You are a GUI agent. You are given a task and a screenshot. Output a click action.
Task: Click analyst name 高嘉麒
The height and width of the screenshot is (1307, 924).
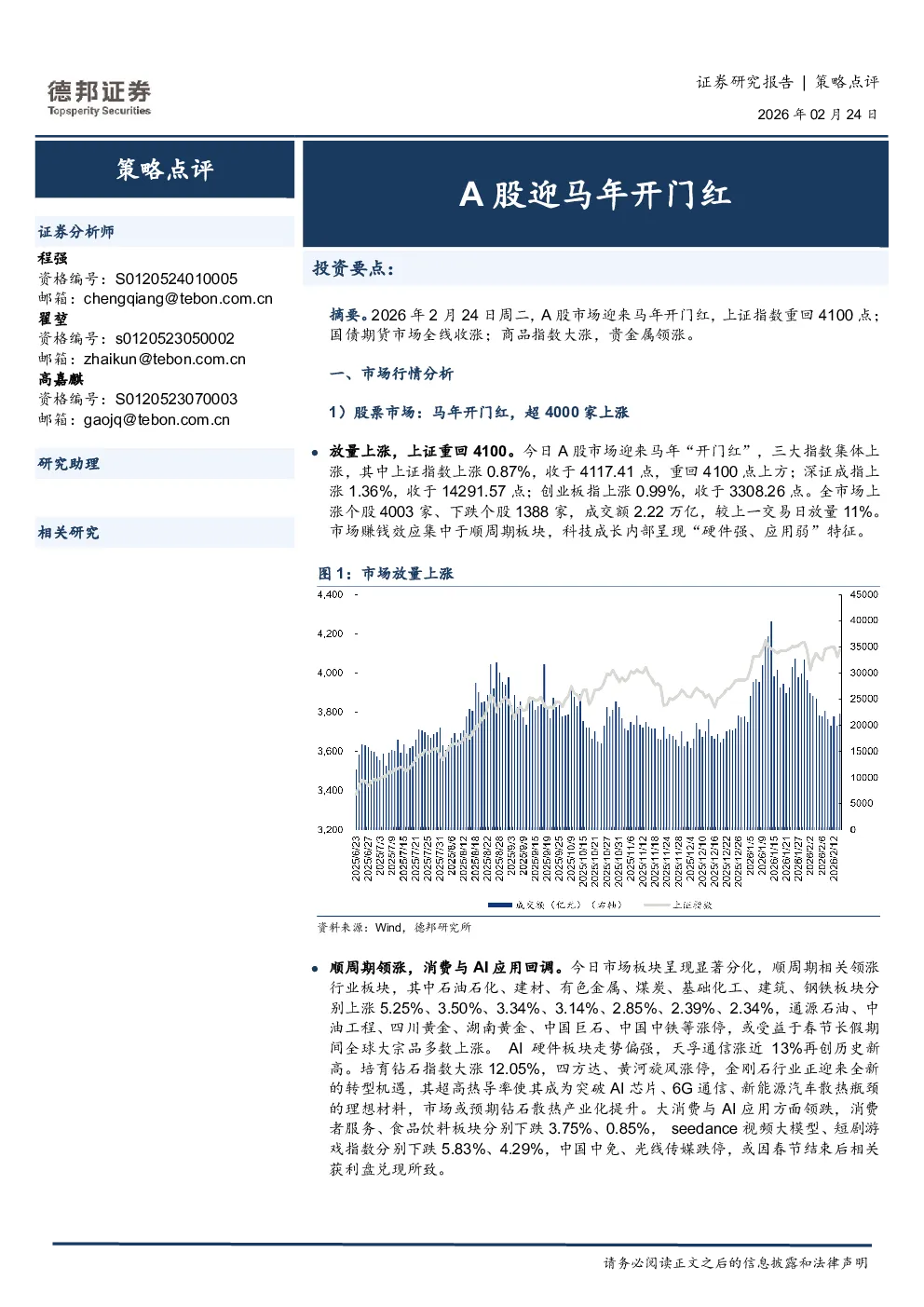[61, 379]
